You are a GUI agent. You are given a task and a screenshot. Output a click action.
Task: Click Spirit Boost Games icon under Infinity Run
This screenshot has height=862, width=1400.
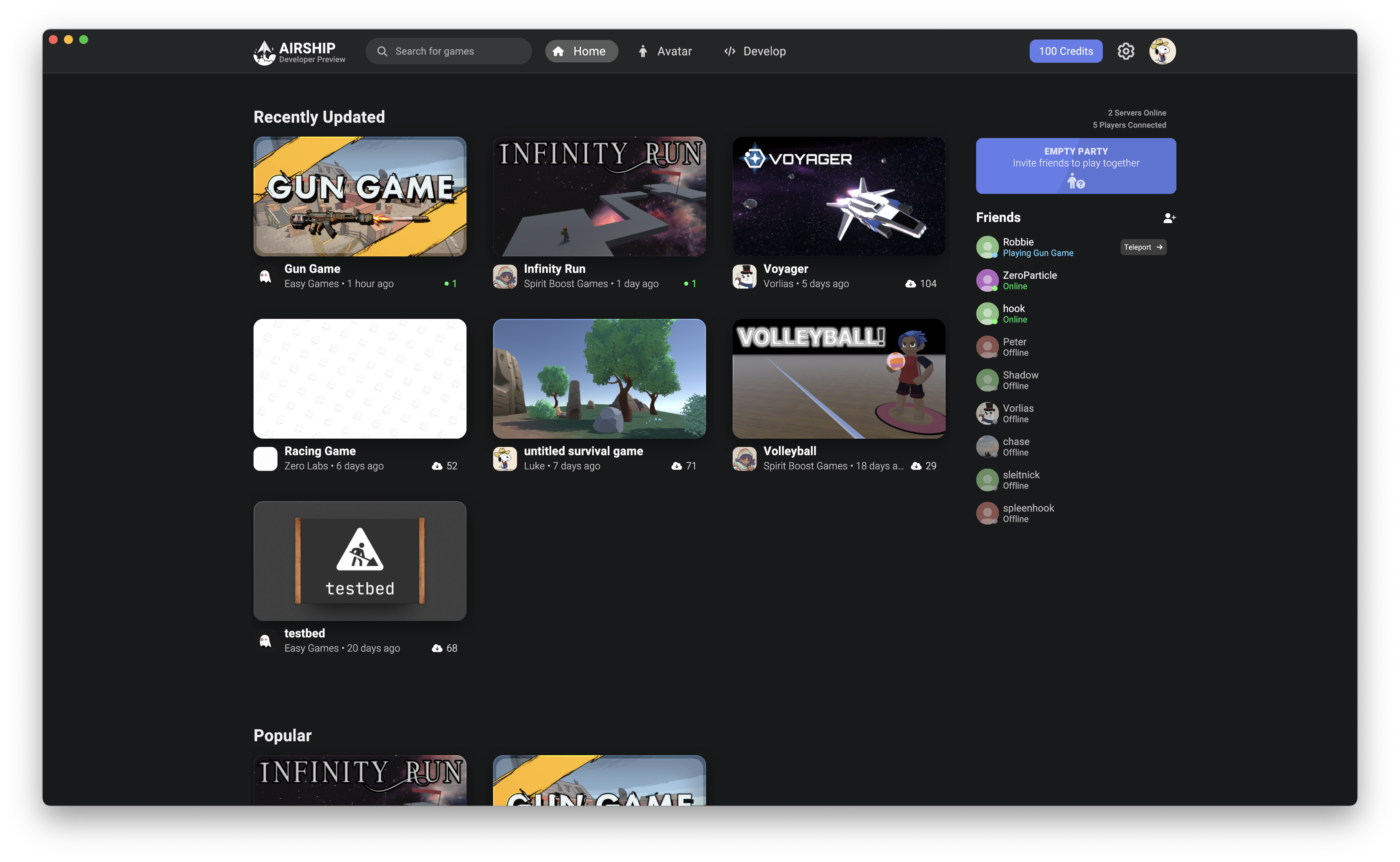click(505, 277)
